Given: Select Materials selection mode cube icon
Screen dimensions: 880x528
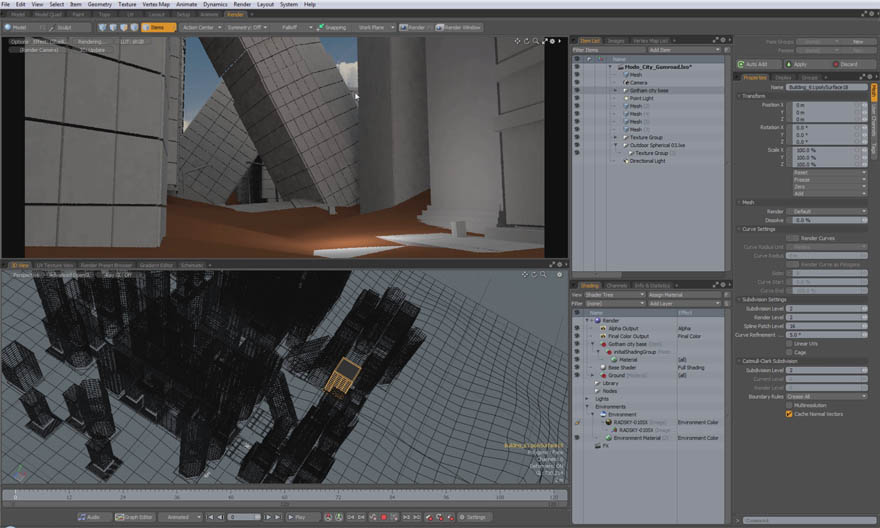Looking at the screenshot, I should point(134,27).
